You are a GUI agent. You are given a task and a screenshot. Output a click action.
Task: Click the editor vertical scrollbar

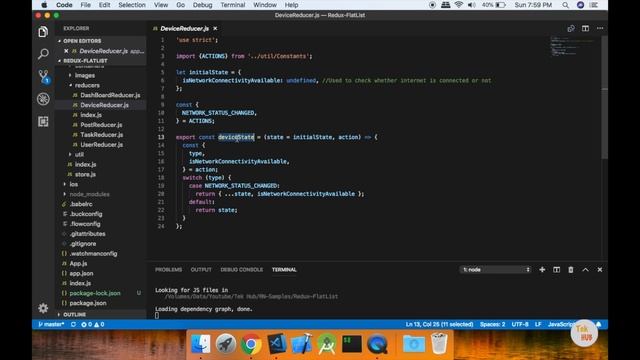[x=604, y=98]
